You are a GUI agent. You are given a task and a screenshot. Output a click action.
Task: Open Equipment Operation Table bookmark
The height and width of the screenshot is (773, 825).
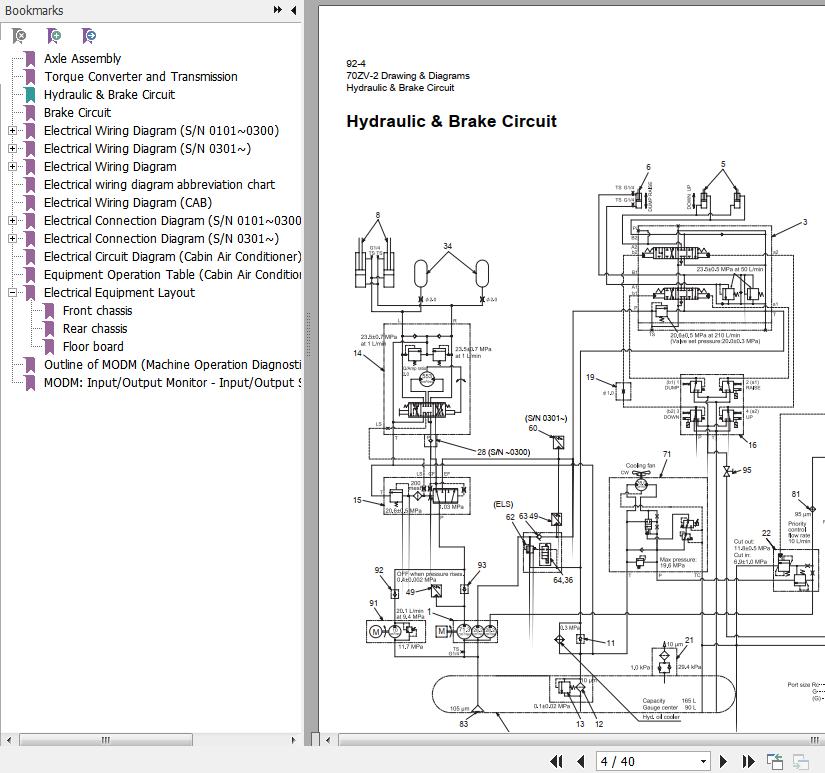[x=173, y=275]
